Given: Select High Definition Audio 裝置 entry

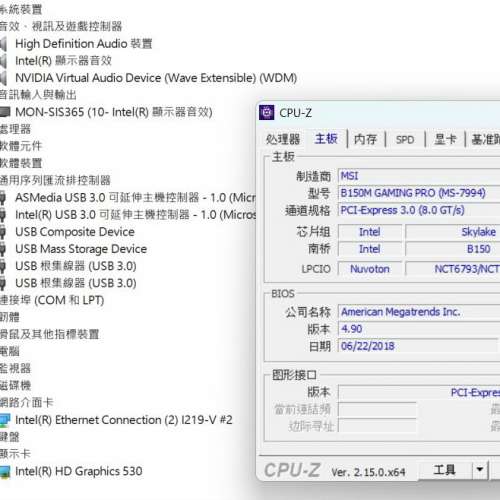Looking at the screenshot, I should [x=84, y=44].
